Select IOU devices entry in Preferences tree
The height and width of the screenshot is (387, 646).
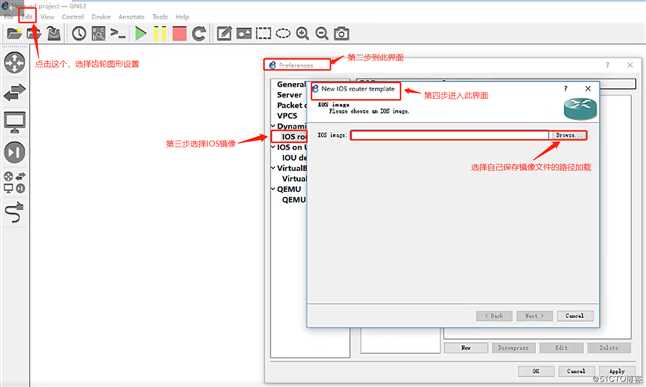pos(294,157)
